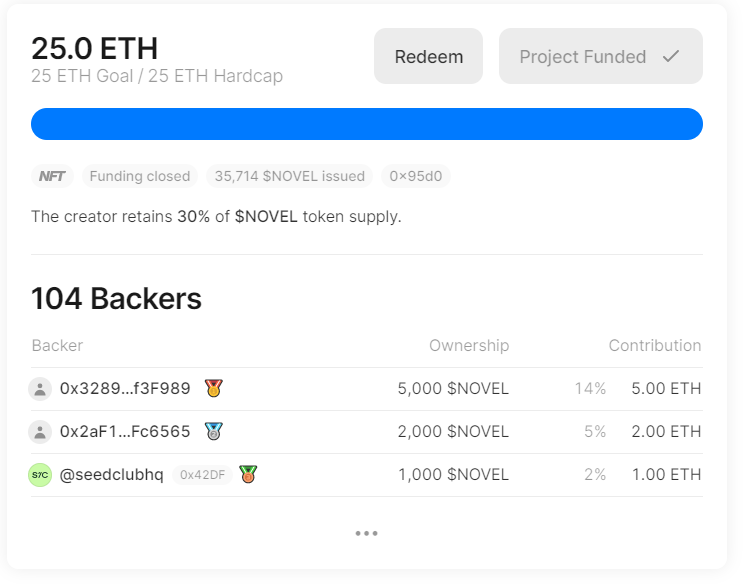This screenshot has height=584, width=744.
Task: Click the NFT tag badge
Action: tap(52, 177)
